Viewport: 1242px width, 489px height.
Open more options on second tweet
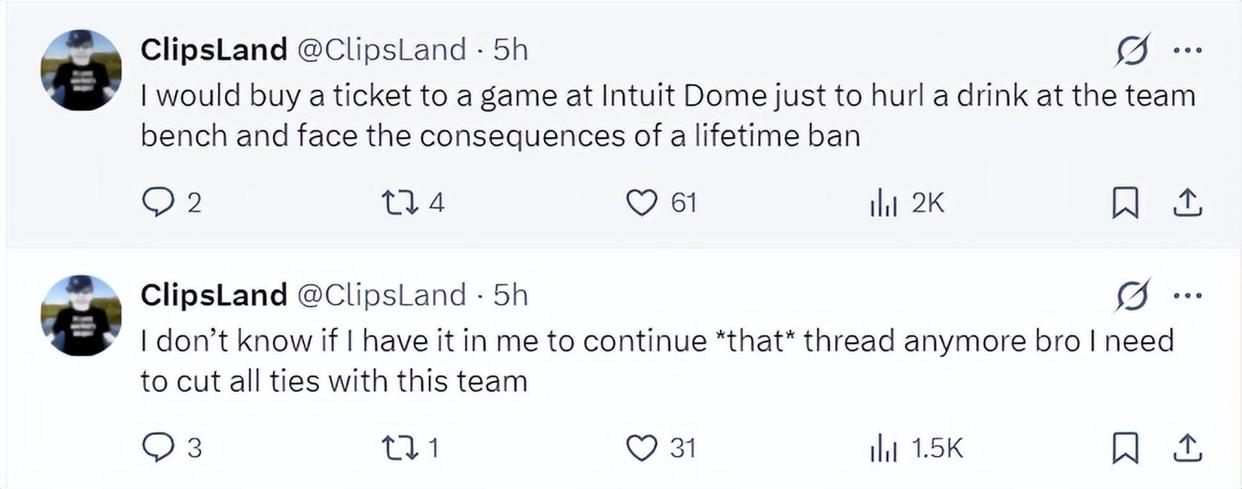tap(1188, 293)
